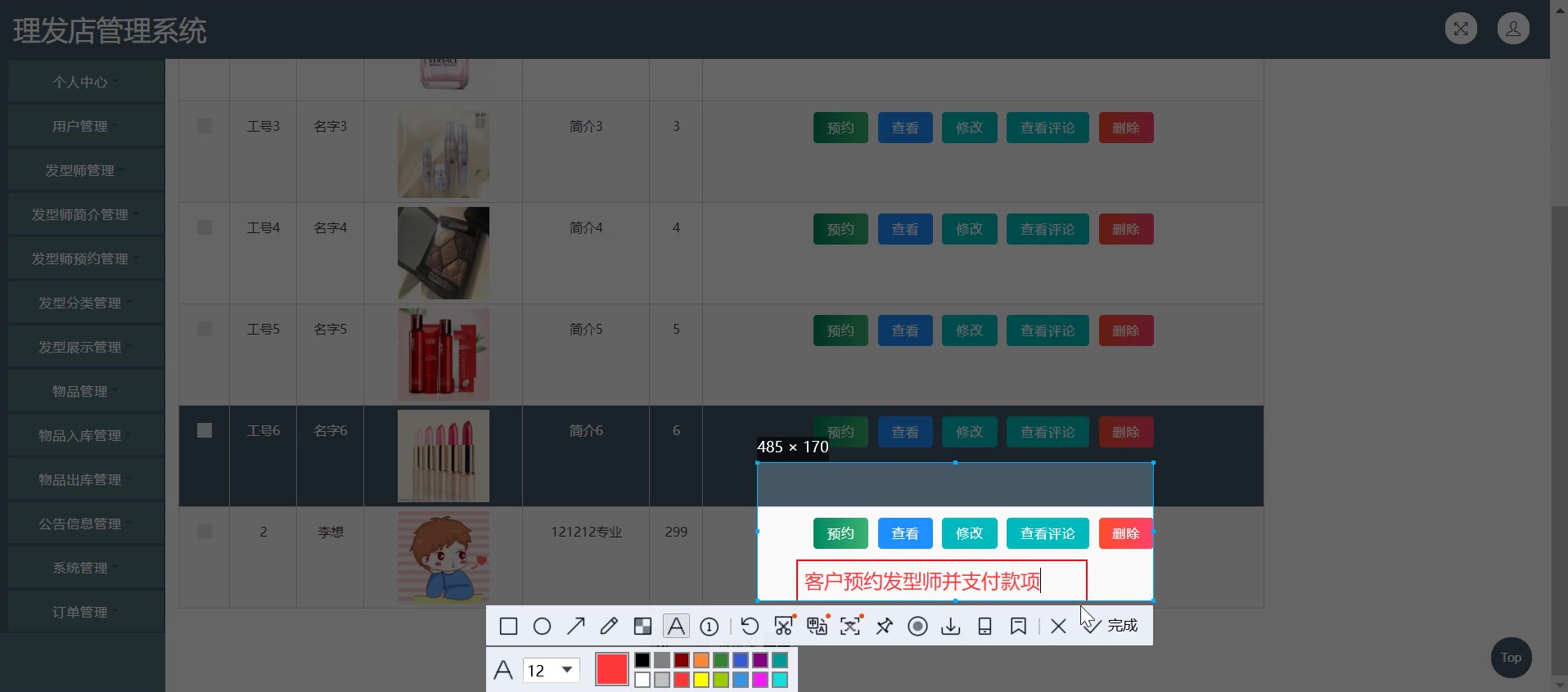This screenshot has width=1568, height=692.
Task: Select the mosaic blur tool
Action: [642, 627]
